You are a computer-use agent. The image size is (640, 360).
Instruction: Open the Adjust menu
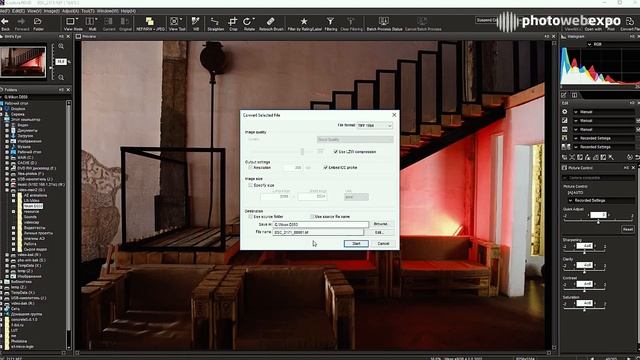[x=70, y=11]
